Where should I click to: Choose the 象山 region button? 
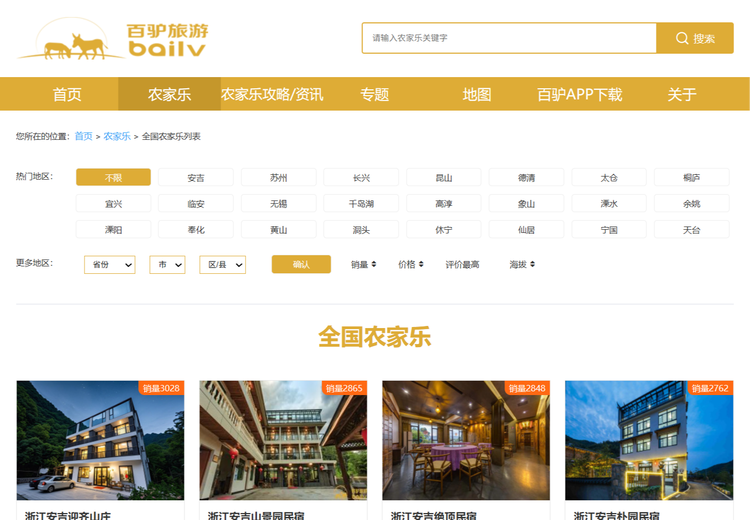click(x=526, y=203)
